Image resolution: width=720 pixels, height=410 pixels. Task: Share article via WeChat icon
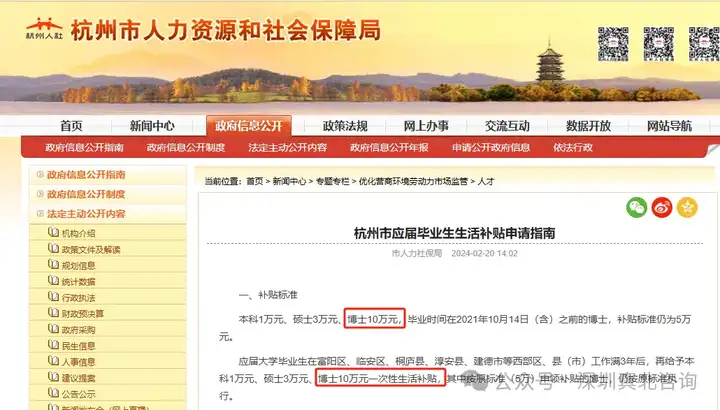[636, 208]
